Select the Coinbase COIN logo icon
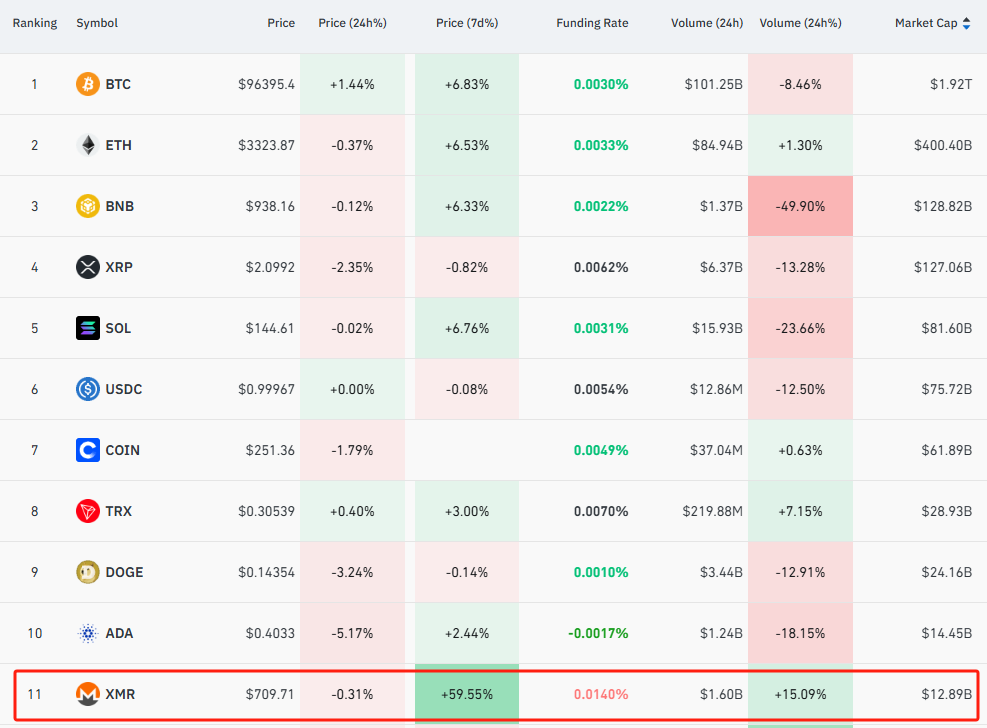The image size is (987, 728). (x=87, y=451)
